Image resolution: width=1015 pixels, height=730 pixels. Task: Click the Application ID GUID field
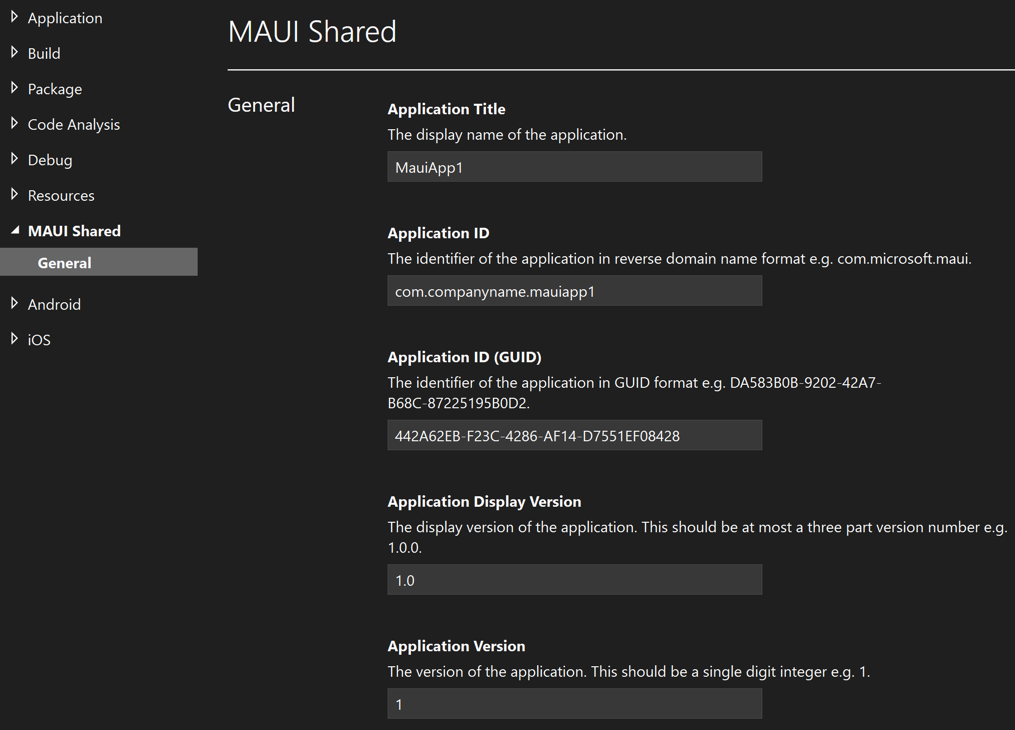tap(574, 435)
